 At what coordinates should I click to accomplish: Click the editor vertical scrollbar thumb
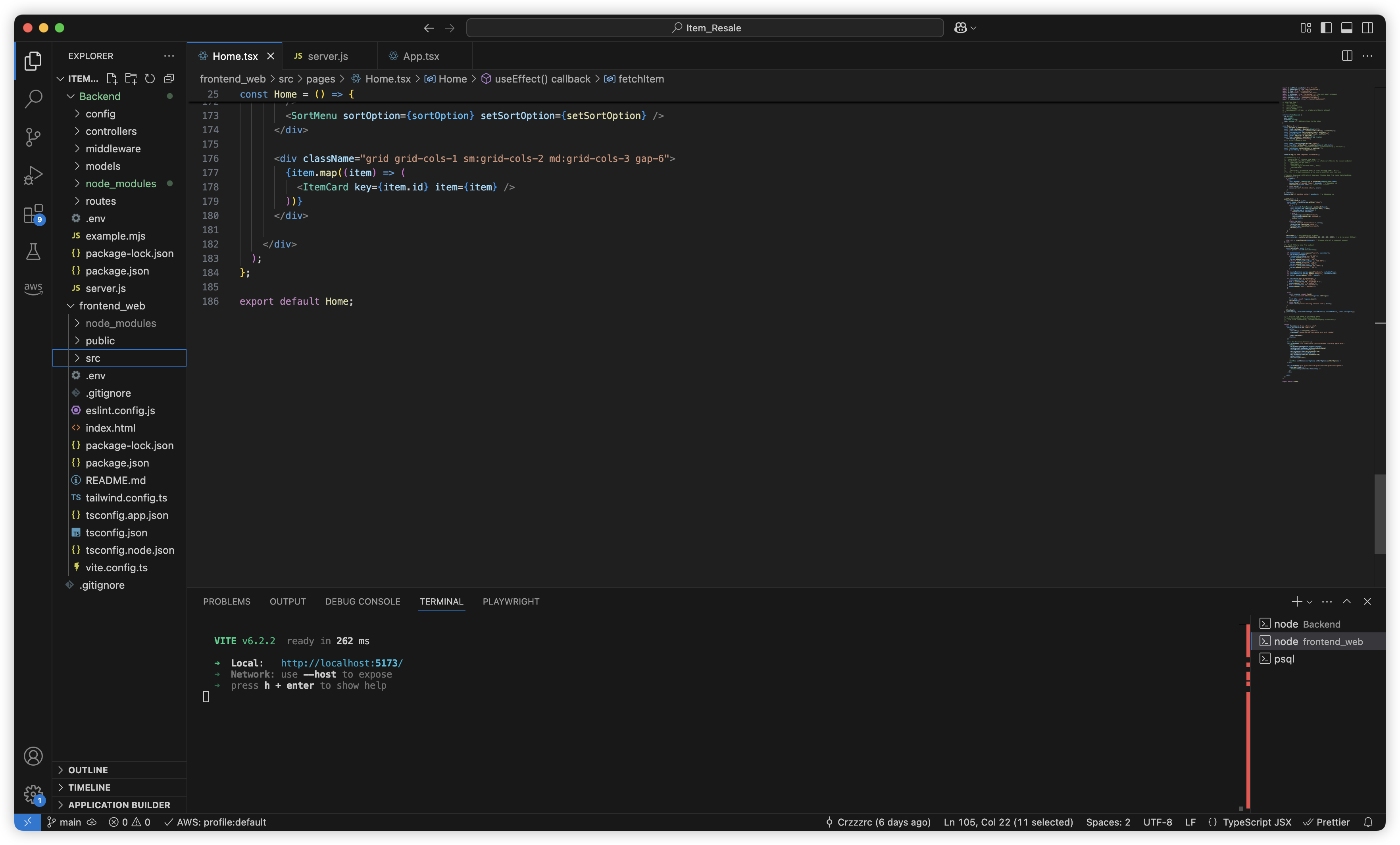[x=1379, y=514]
